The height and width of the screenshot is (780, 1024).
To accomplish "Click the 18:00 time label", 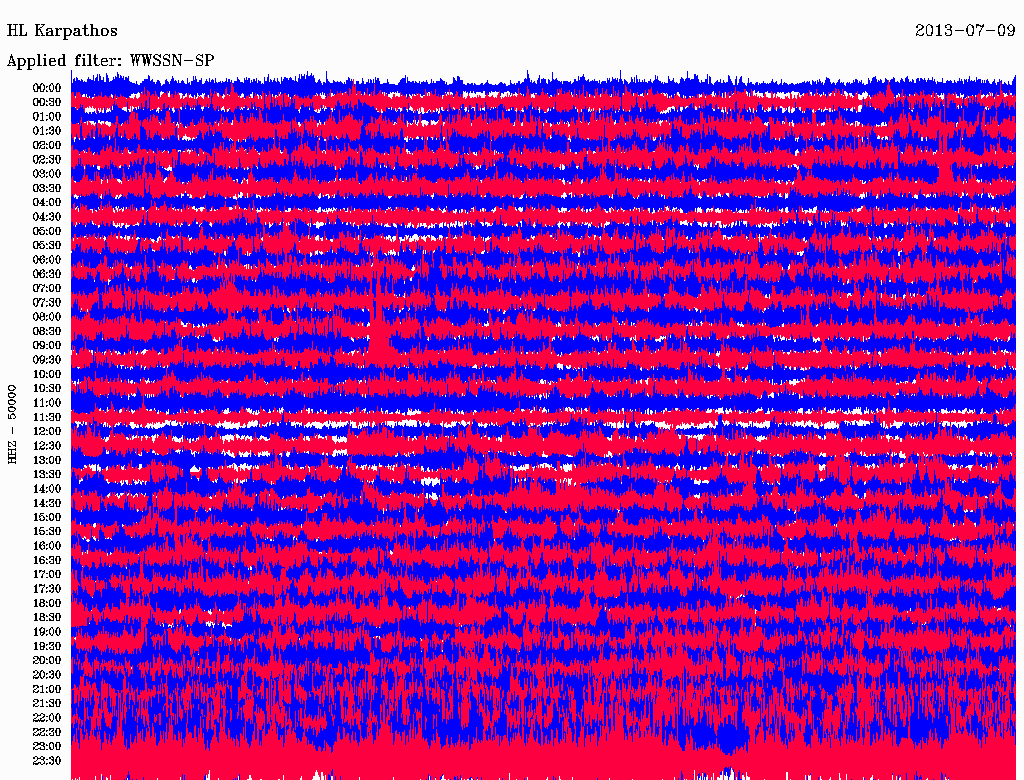I will (x=47, y=604).
